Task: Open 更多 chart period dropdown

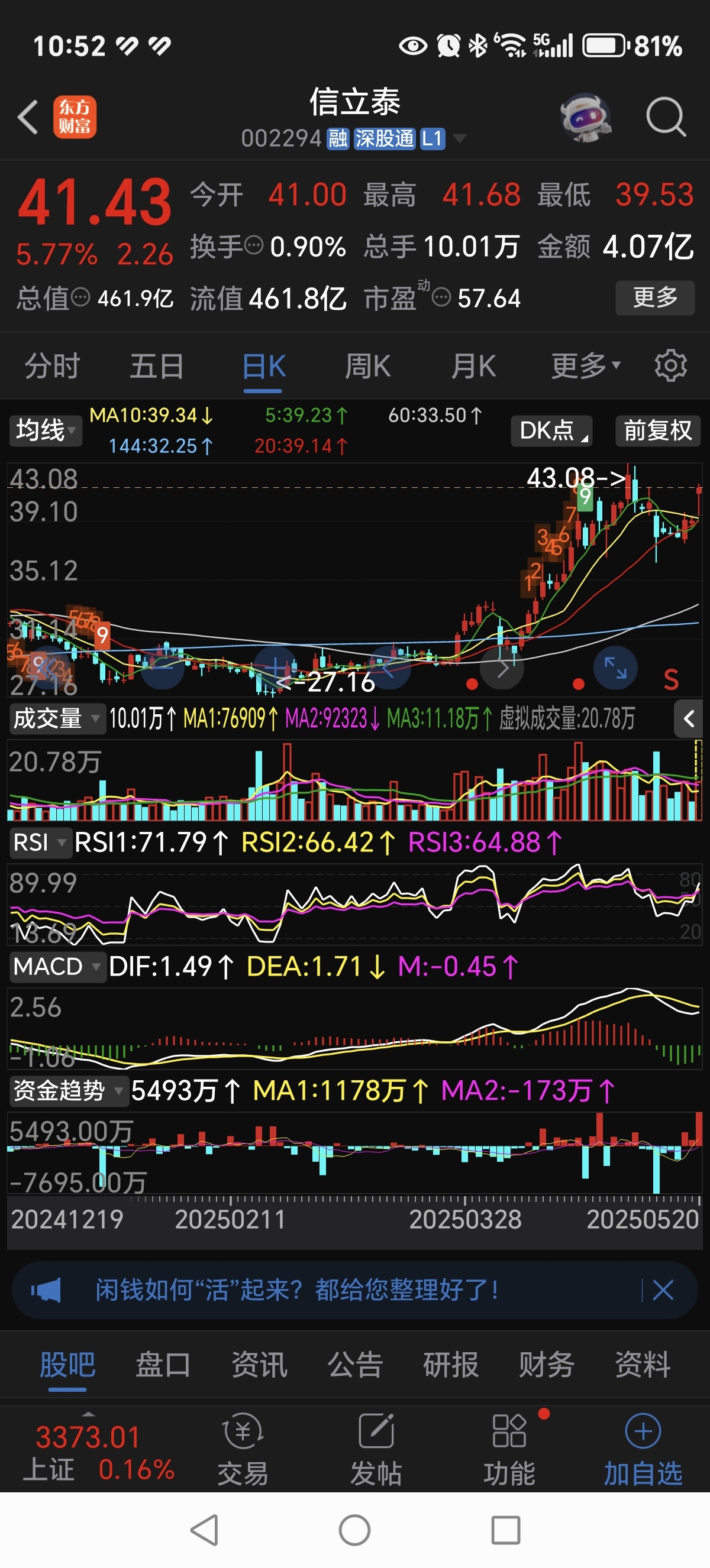Action: [x=586, y=366]
